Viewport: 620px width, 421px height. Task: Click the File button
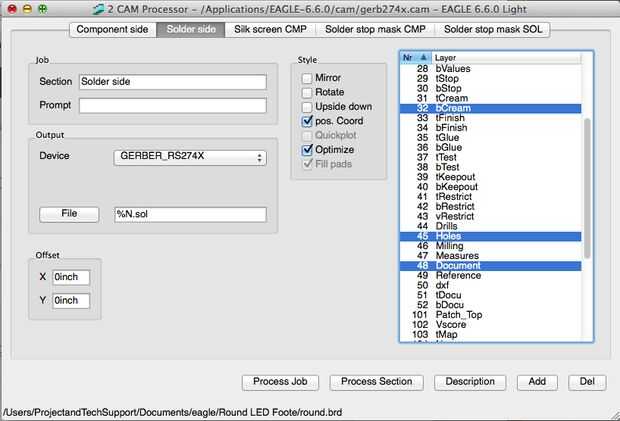(x=69, y=214)
